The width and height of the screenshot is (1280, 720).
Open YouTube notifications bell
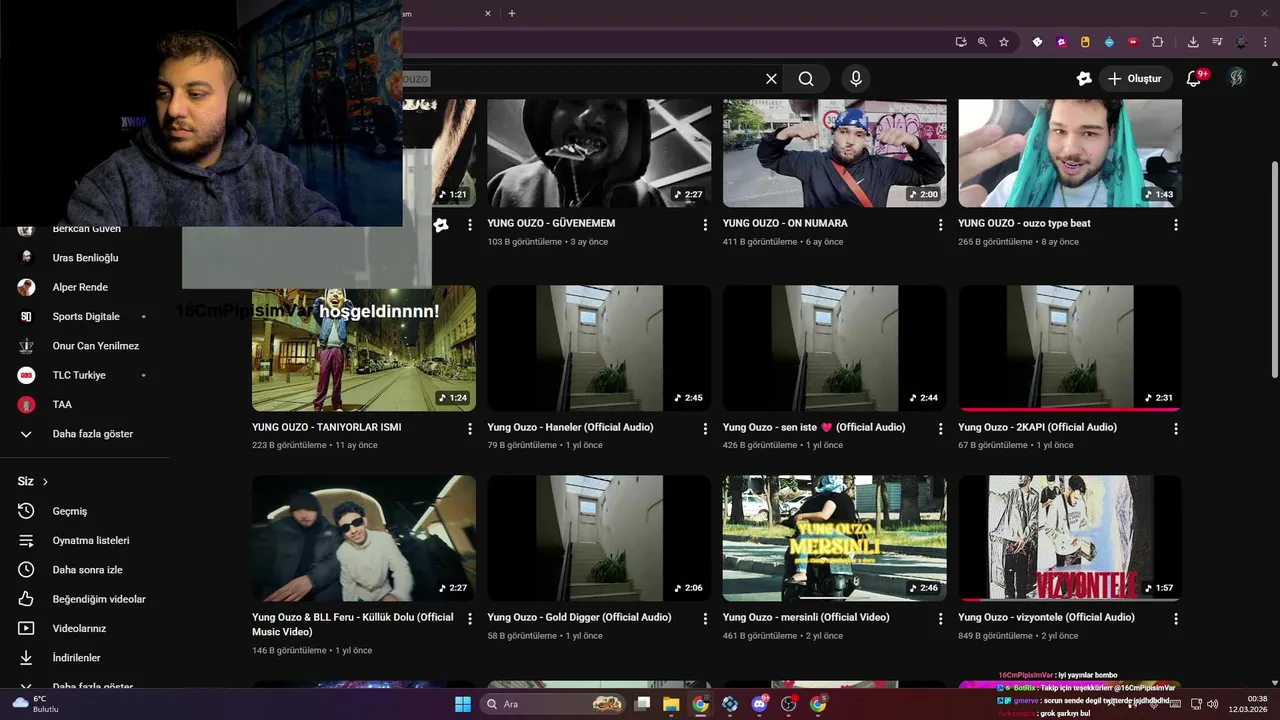(x=1194, y=79)
